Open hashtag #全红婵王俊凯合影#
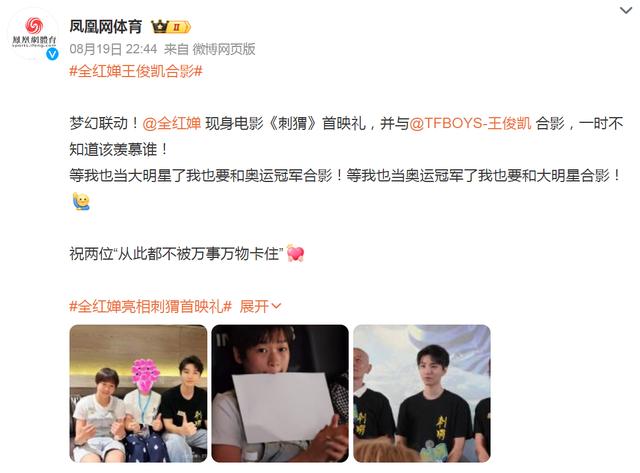 click(136, 71)
